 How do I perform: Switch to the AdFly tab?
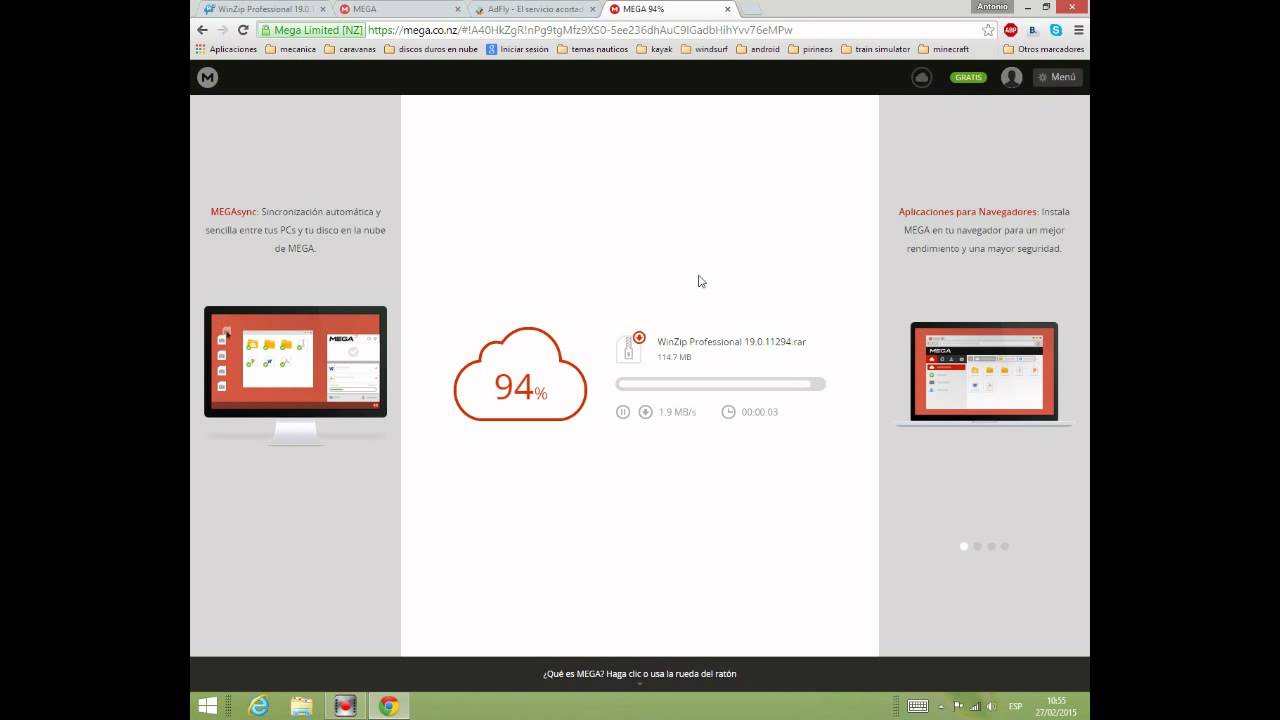tap(533, 9)
